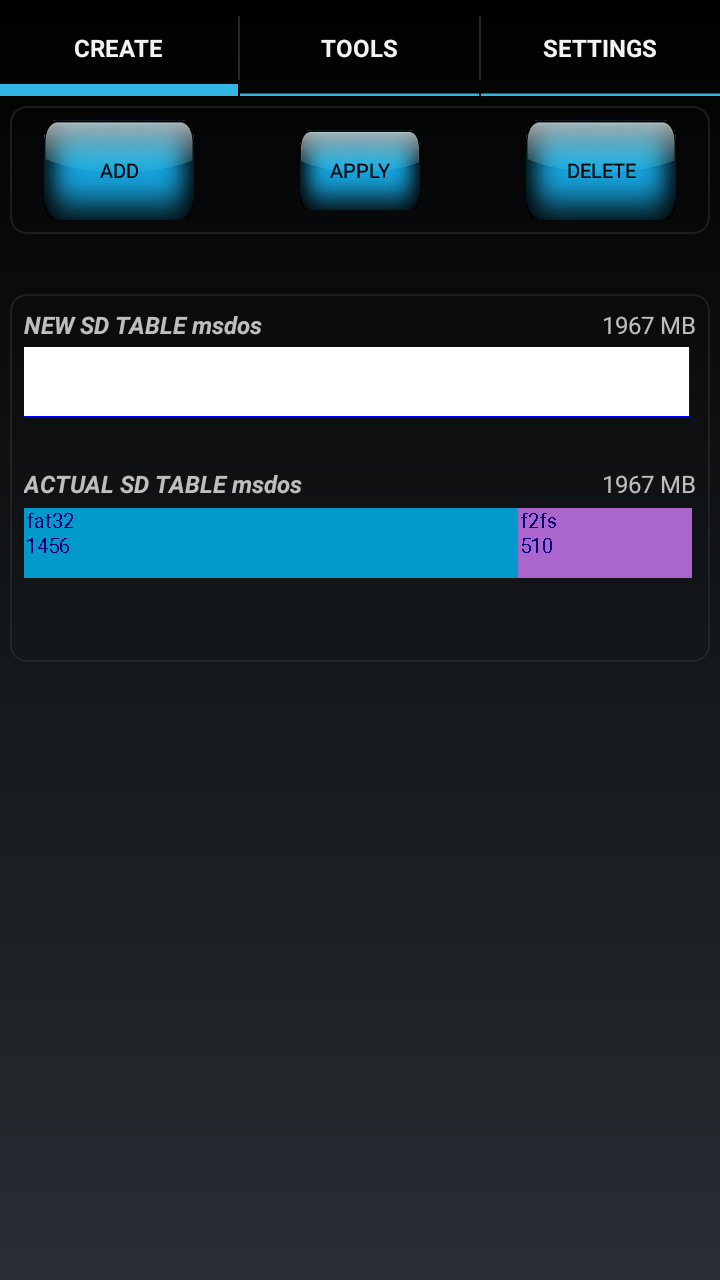The image size is (720, 1280).
Task: Tap the thin underline beneath the SETTINGS tab
Action: [600, 94]
